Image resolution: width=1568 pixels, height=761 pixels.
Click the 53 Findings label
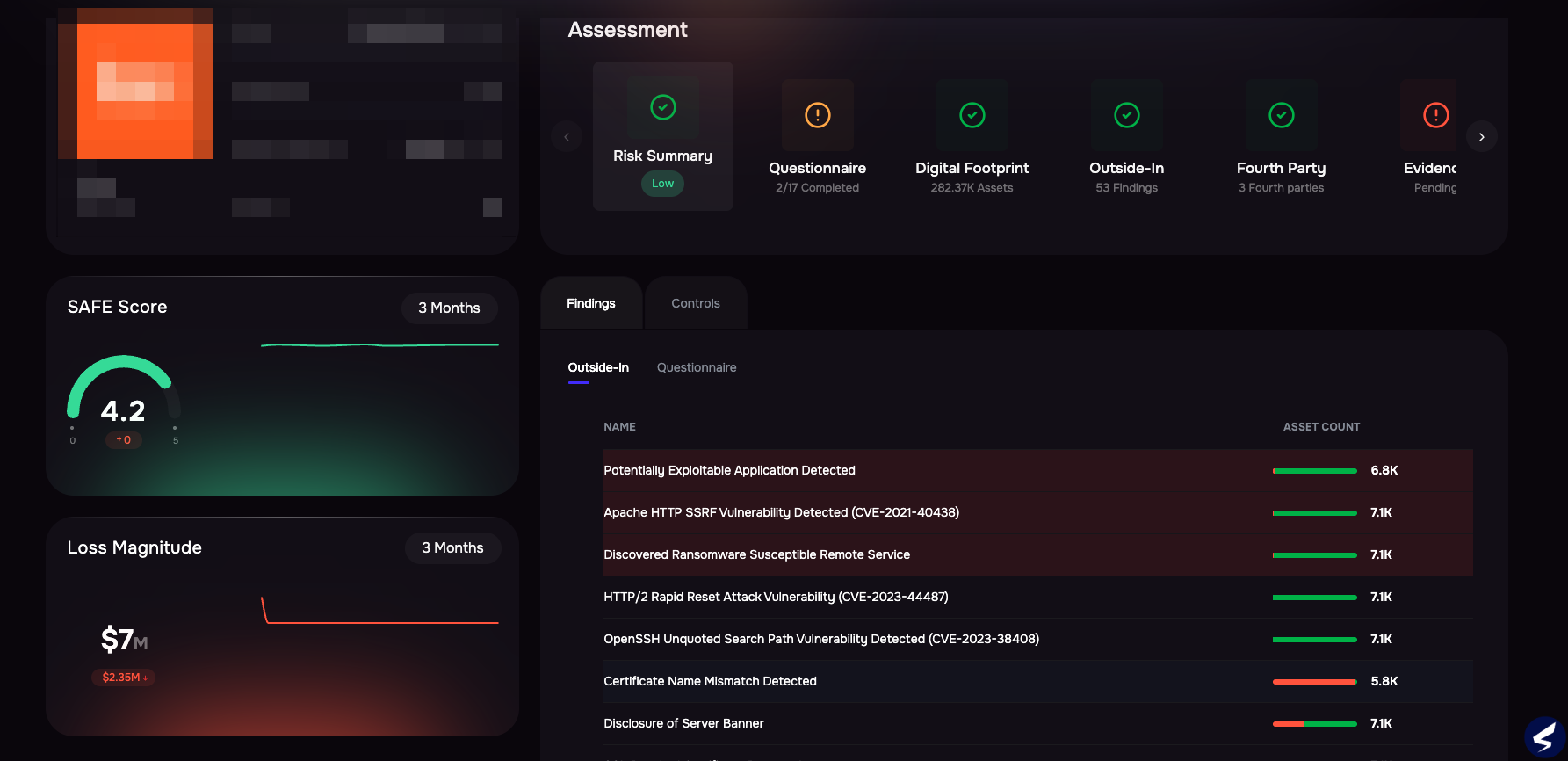1127,188
